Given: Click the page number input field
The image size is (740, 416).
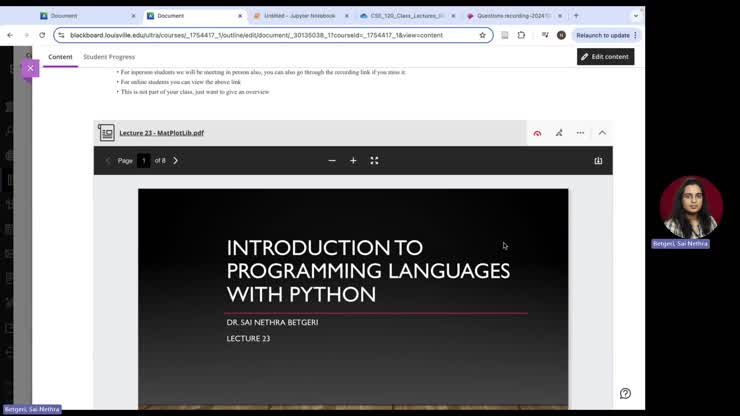Looking at the screenshot, I should pyautogui.click(x=143, y=161).
